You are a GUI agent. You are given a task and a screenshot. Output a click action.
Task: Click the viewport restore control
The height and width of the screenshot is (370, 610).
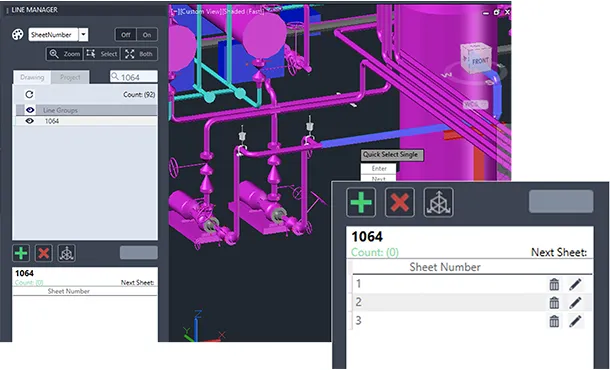tap(496, 12)
